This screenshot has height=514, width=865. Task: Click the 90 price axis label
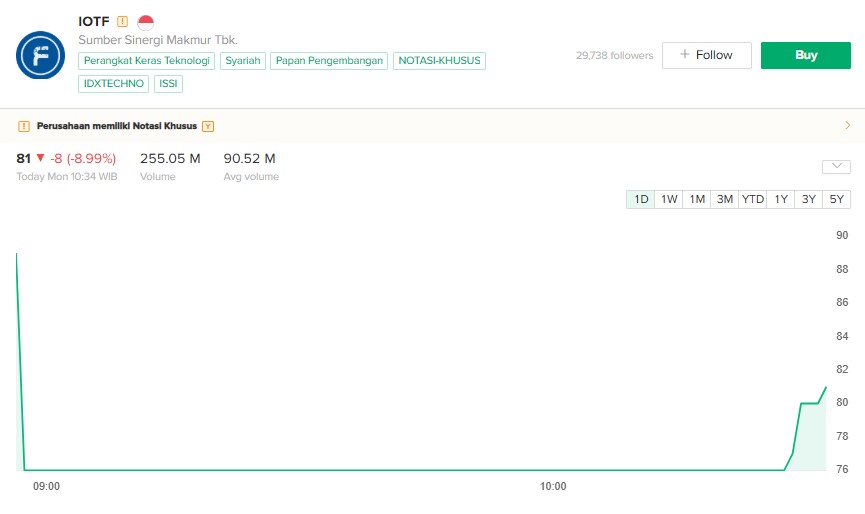click(x=842, y=235)
